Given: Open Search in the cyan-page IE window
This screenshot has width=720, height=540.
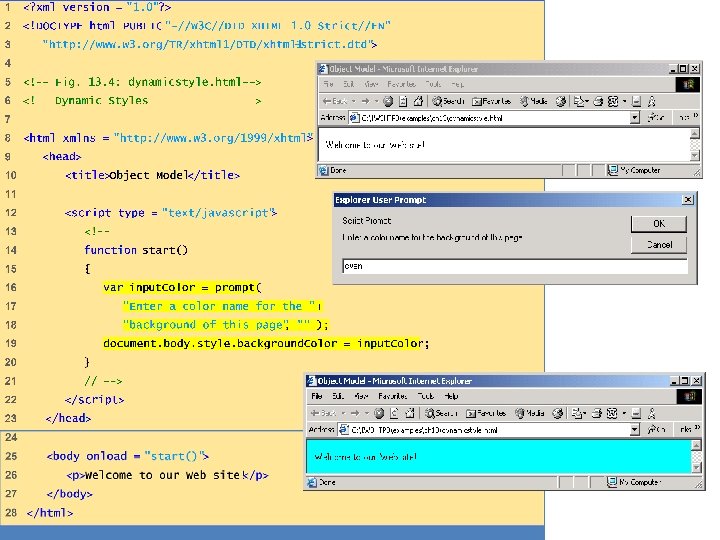Looking at the screenshot, I should pyautogui.click(x=441, y=413).
